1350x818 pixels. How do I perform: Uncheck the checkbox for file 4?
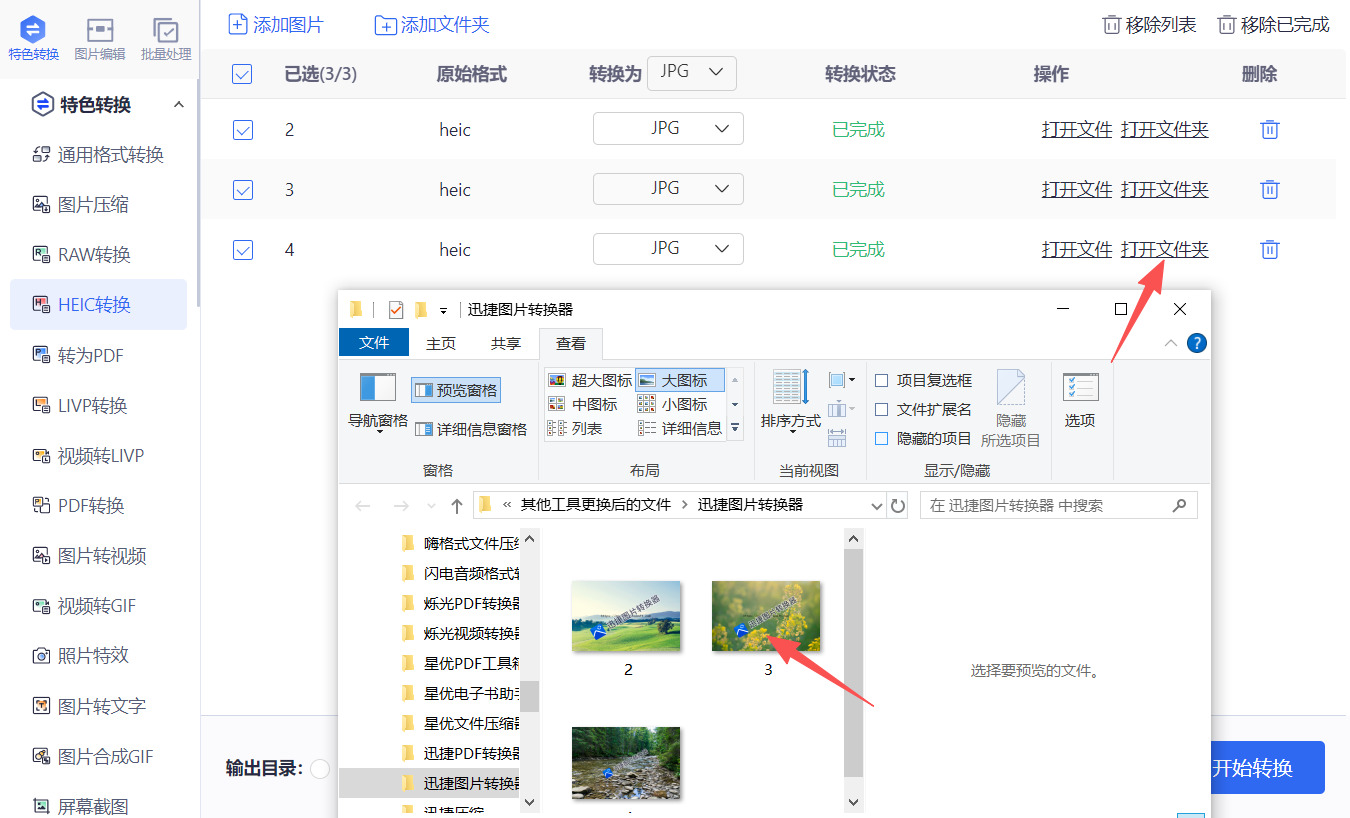(242, 250)
